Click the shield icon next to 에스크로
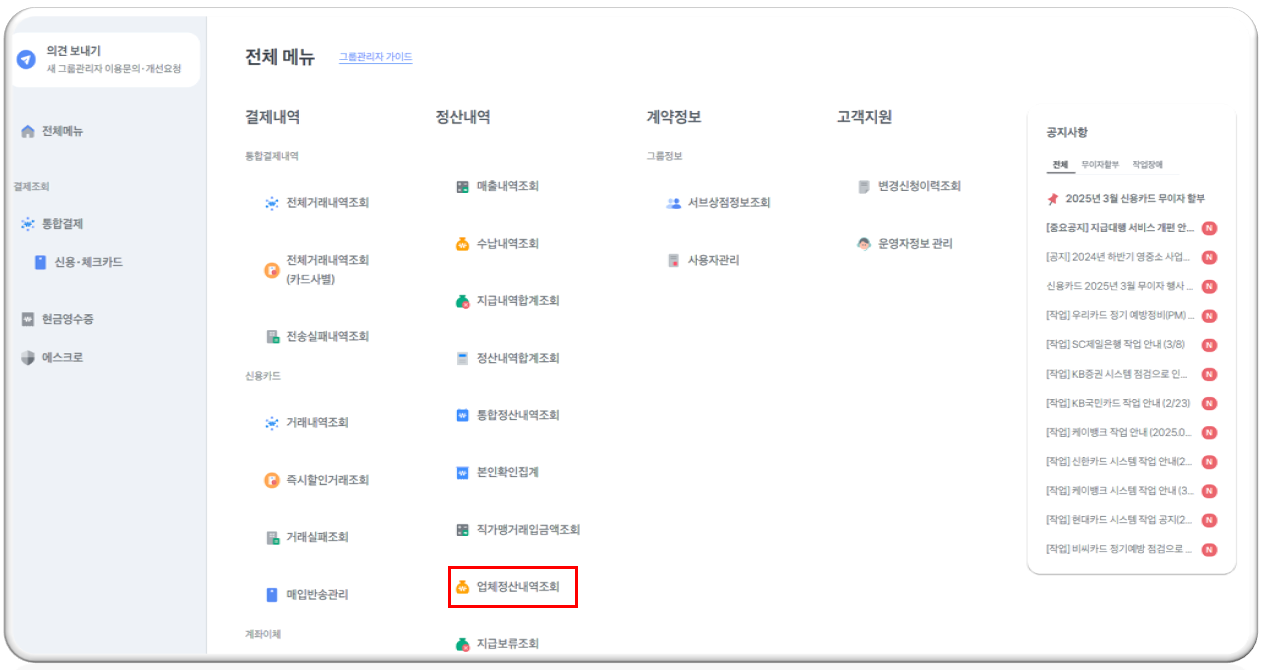This screenshot has height=670, width=1264. [28, 358]
